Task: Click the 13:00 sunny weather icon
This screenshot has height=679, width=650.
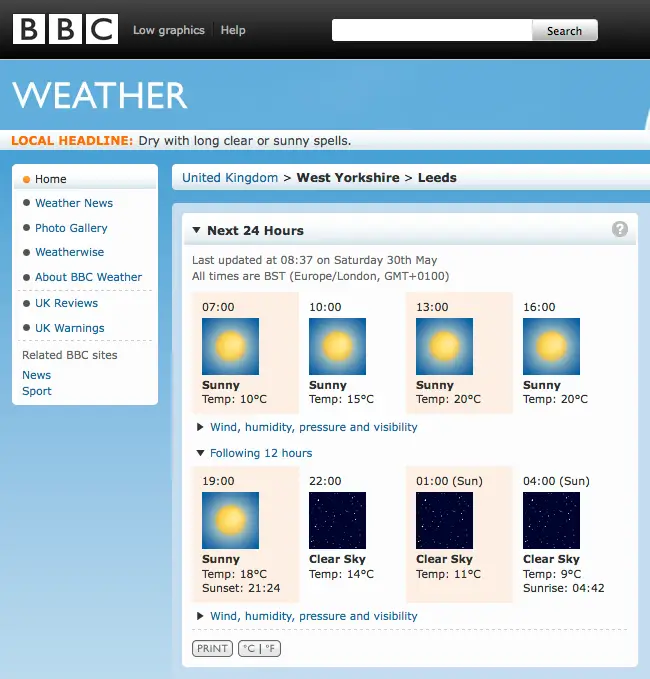Action: pyautogui.click(x=444, y=347)
